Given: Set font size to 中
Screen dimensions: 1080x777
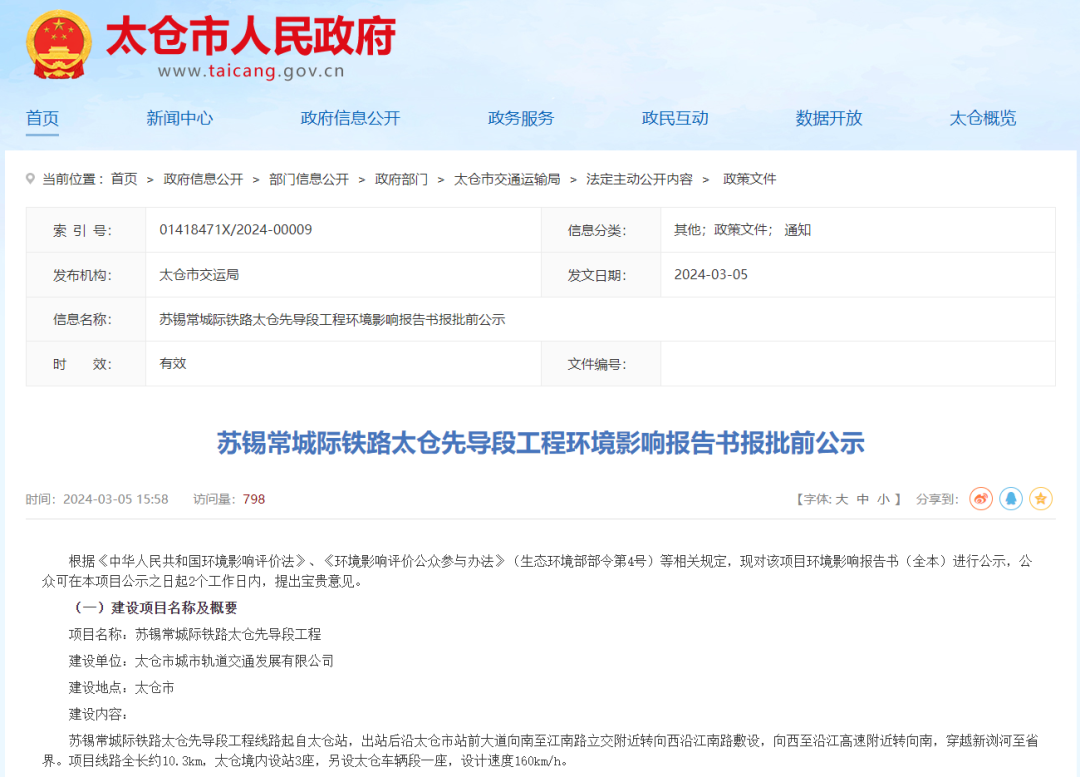Looking at the screenshot, I should (x=862, y=499).
